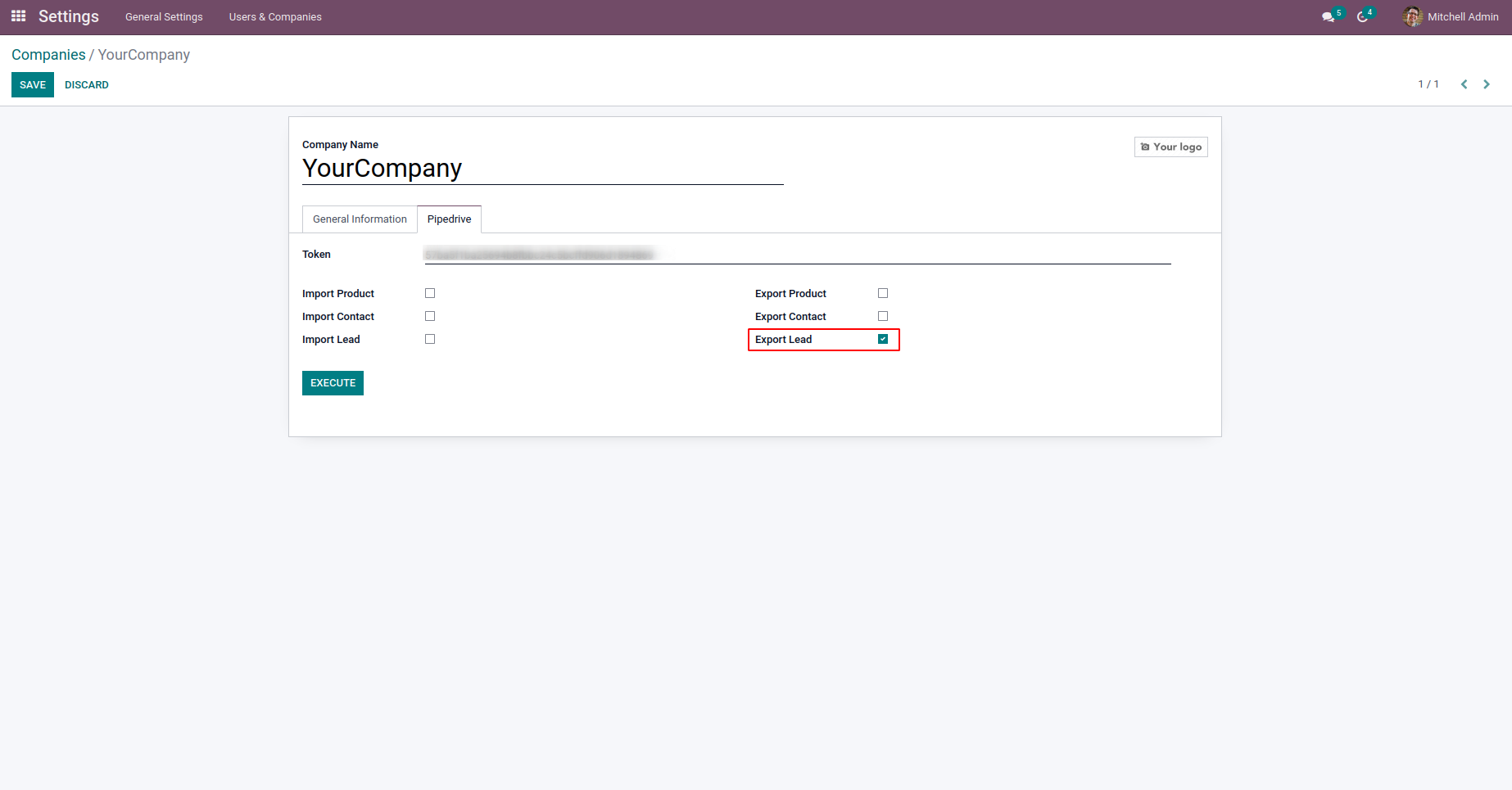
Task: Open the activities clock icon
Action: [x=1362, y=17]
